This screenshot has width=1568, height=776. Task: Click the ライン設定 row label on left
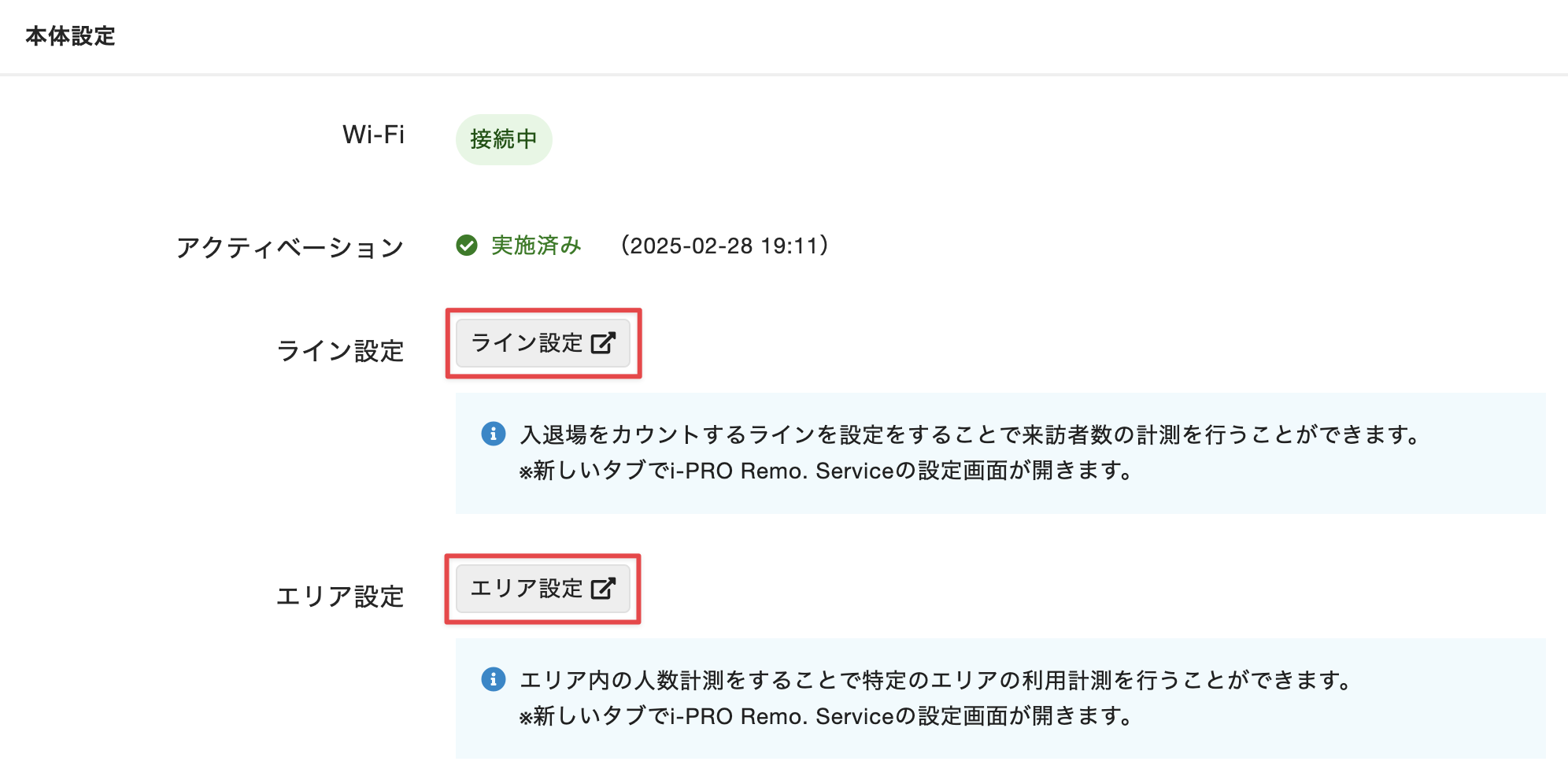tap(340, 351)
